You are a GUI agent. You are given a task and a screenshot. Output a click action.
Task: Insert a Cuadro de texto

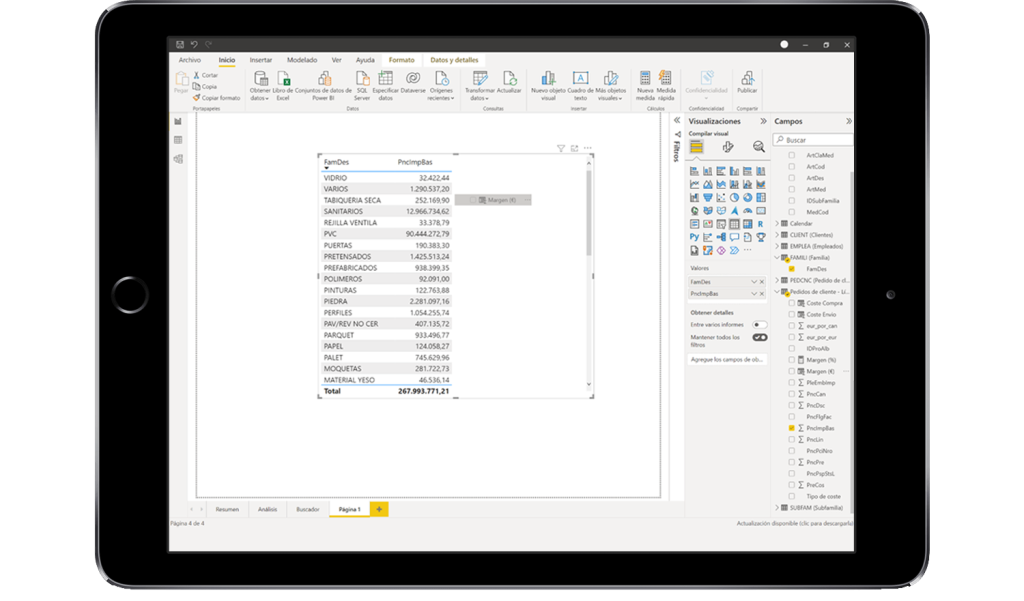pos(580,81)
